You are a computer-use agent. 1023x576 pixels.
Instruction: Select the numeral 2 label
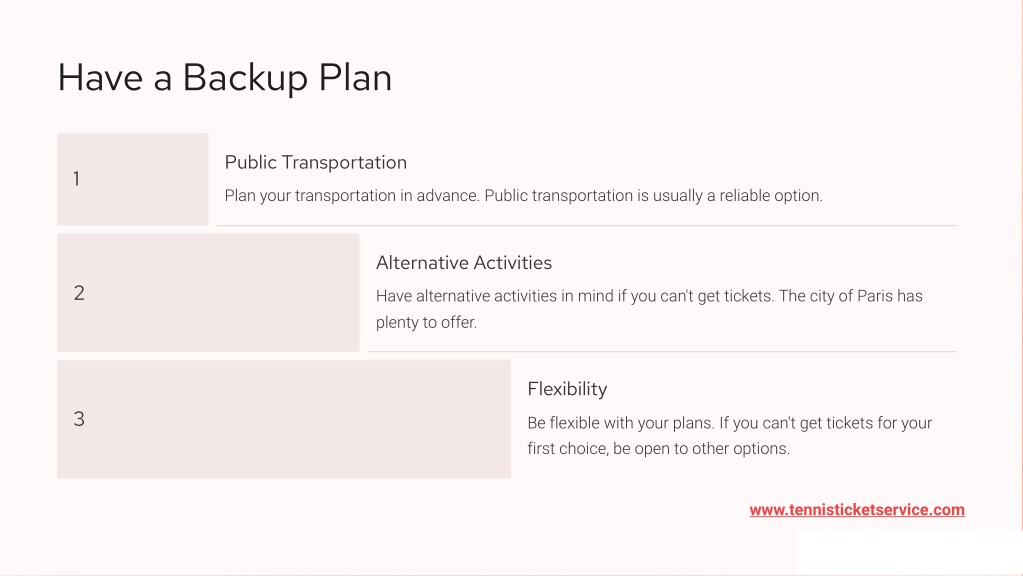(x=79, y=293)
